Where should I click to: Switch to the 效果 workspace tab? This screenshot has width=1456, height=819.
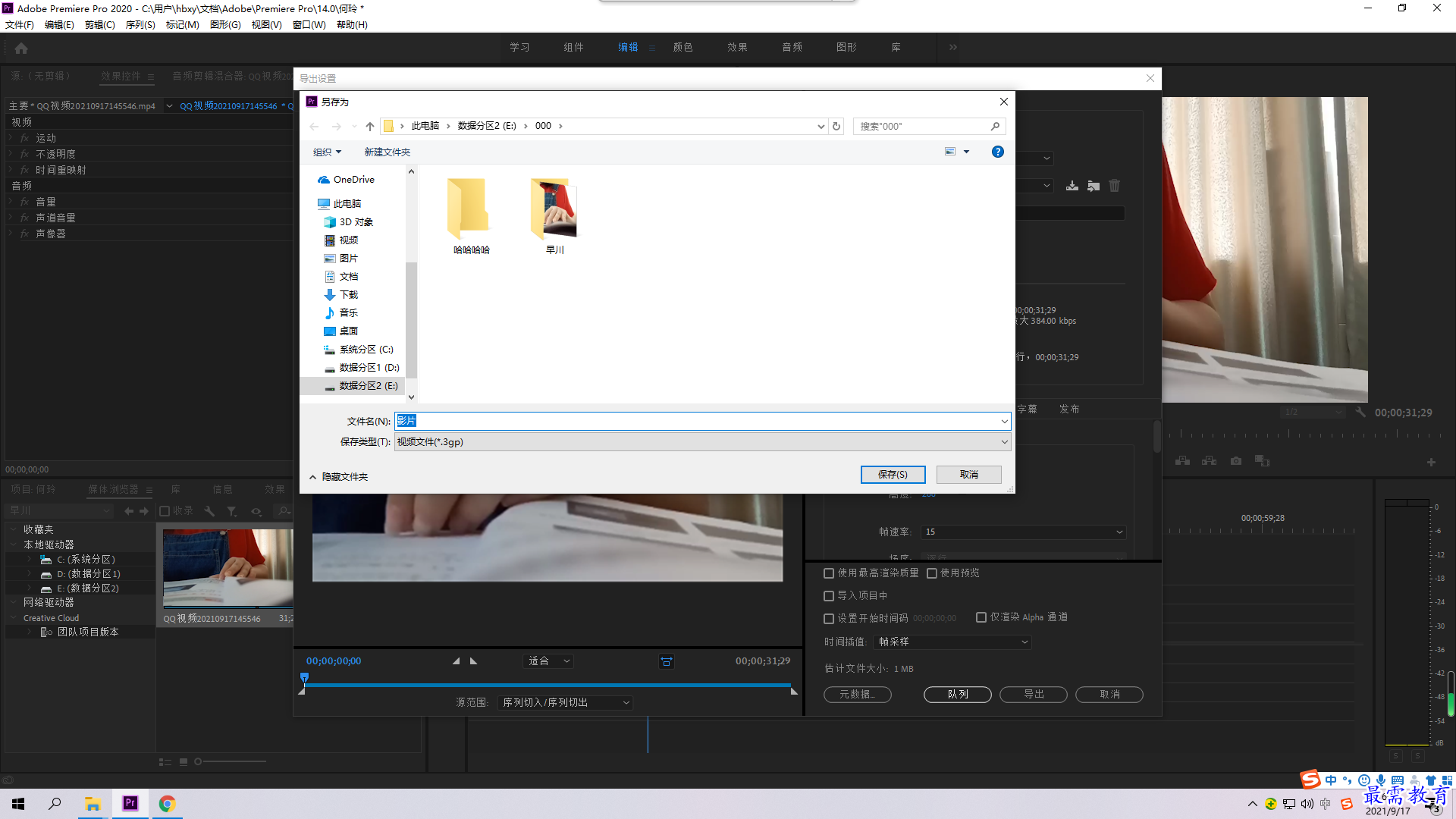click(738, 47)
